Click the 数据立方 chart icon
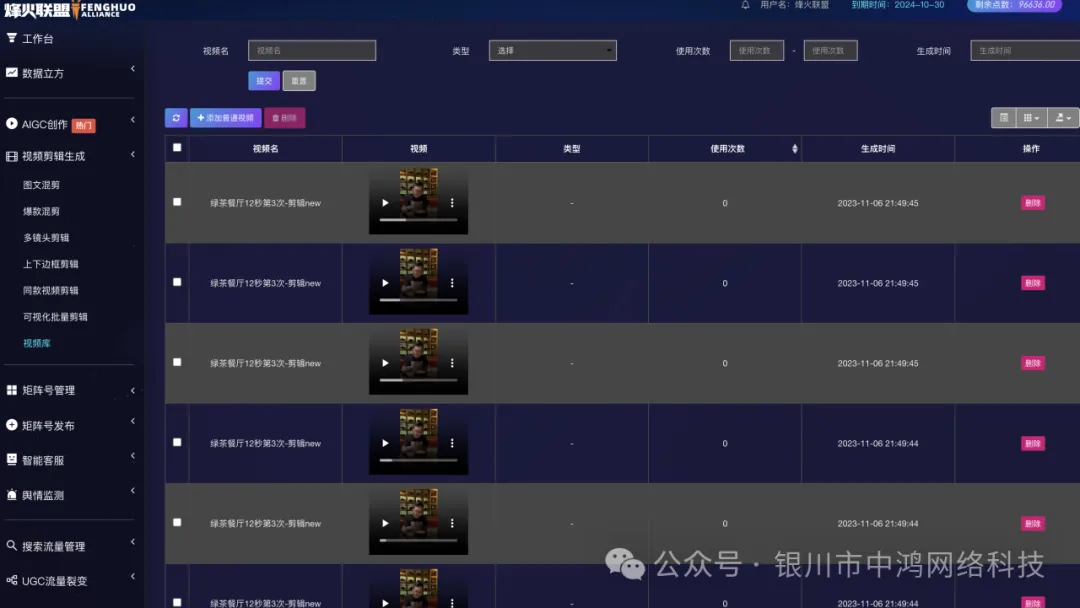Viewport: 1080px width, 608px height. click(x=12, y=72)
